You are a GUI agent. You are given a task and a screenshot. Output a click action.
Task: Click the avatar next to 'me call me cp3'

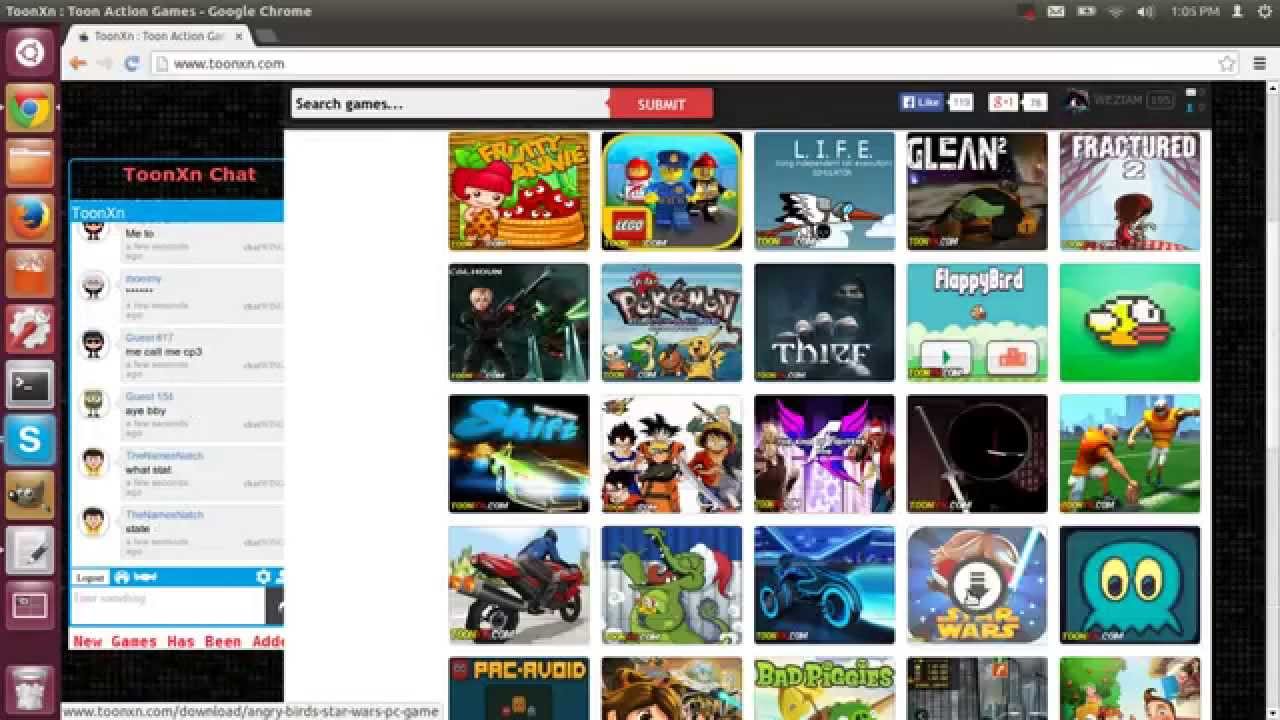pos(94,345)
